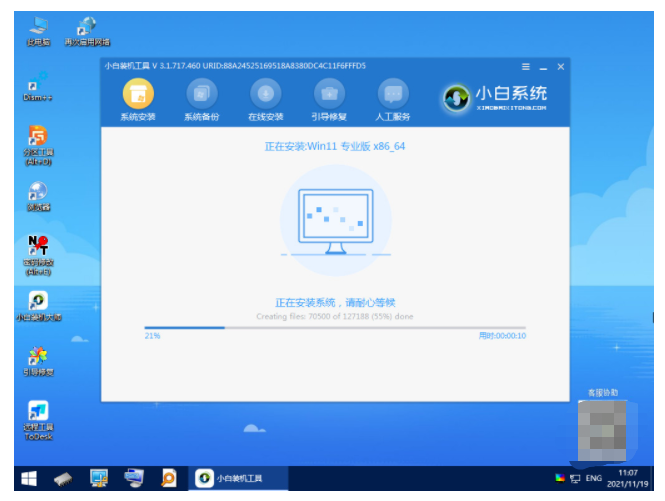Close the 小白装机工具 window
665x501 pixels.
pyautogui.click(x=560, y=67)
